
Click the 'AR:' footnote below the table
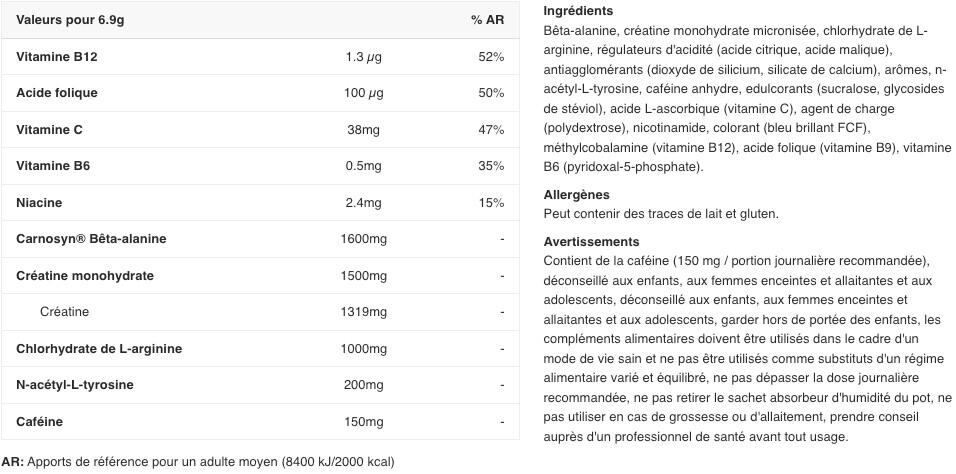[x=13, y=462]
